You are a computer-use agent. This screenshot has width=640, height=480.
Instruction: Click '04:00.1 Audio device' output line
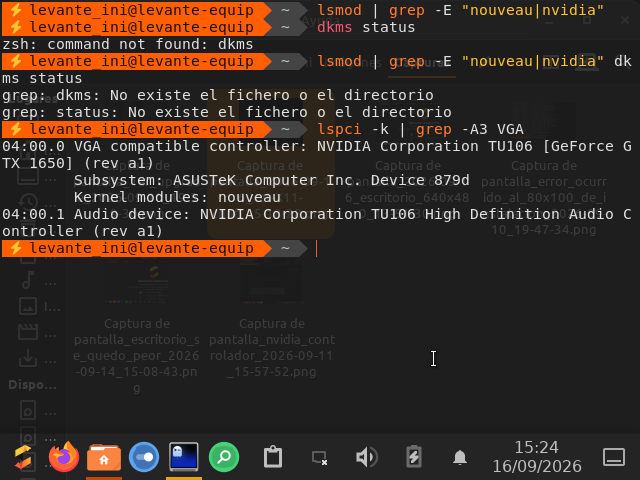pyautogui.click(x=317, y=222)
